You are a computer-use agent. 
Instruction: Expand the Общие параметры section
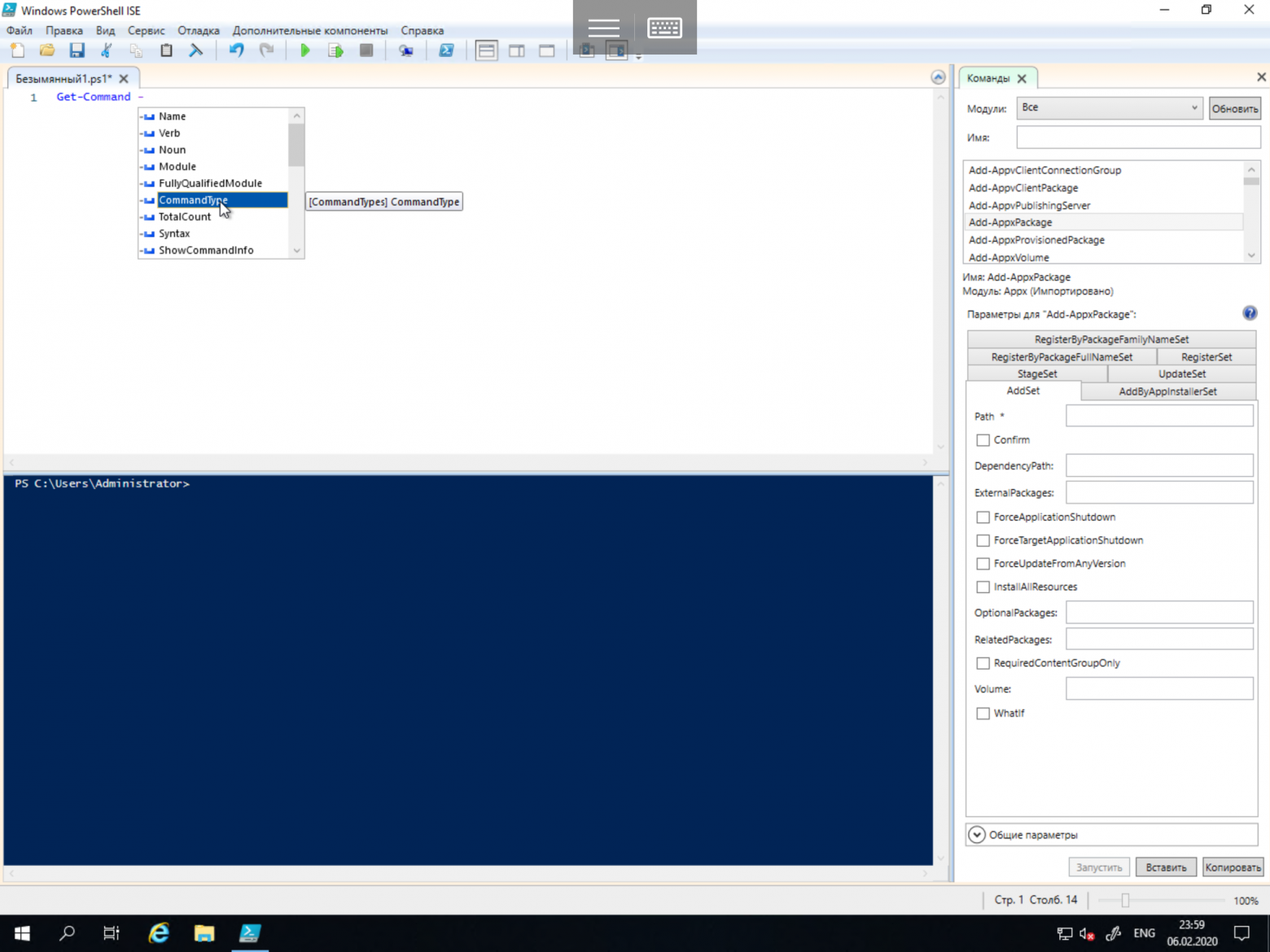point(977,834)
